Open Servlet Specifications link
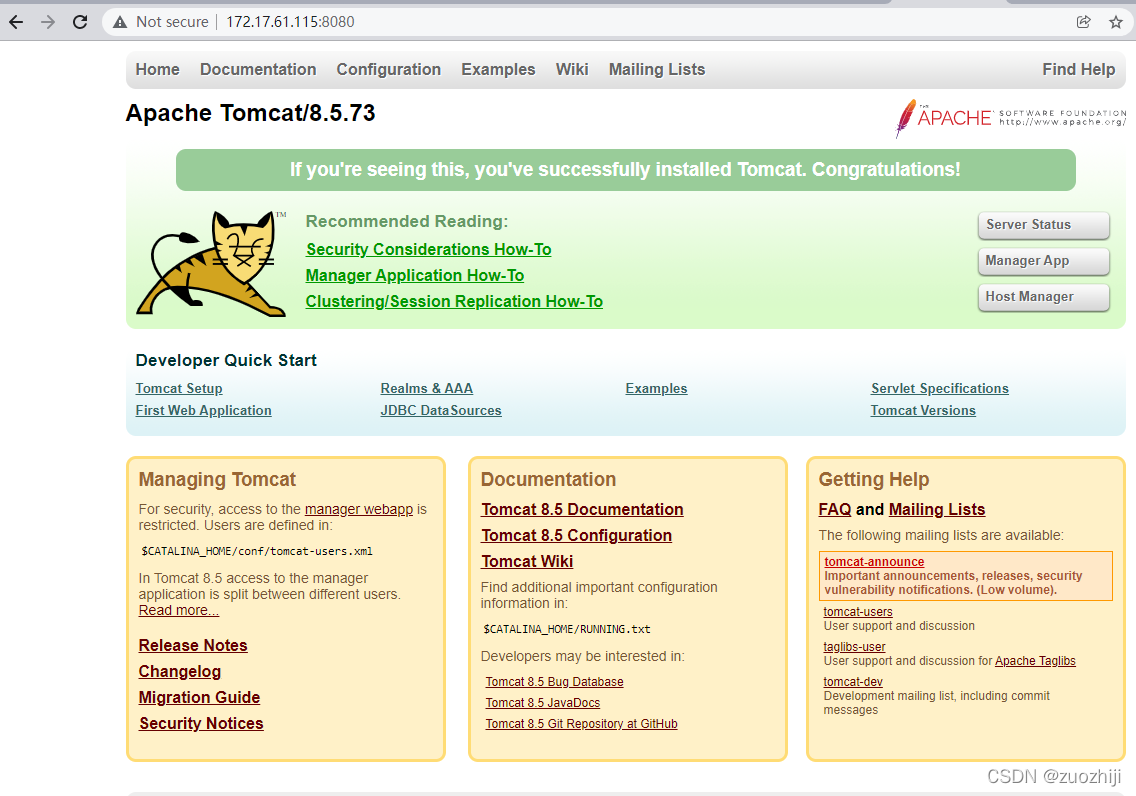1136x796 pixels. (x=940, y=388)
